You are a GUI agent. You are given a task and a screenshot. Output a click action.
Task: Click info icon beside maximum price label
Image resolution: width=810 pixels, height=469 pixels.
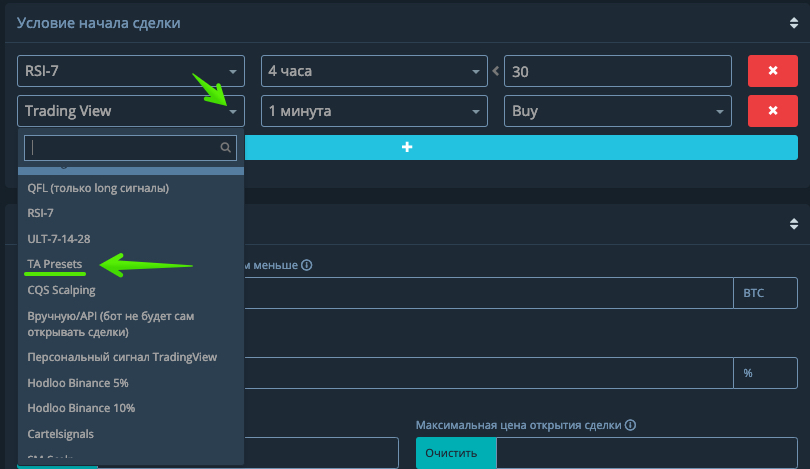click(631, 425)
